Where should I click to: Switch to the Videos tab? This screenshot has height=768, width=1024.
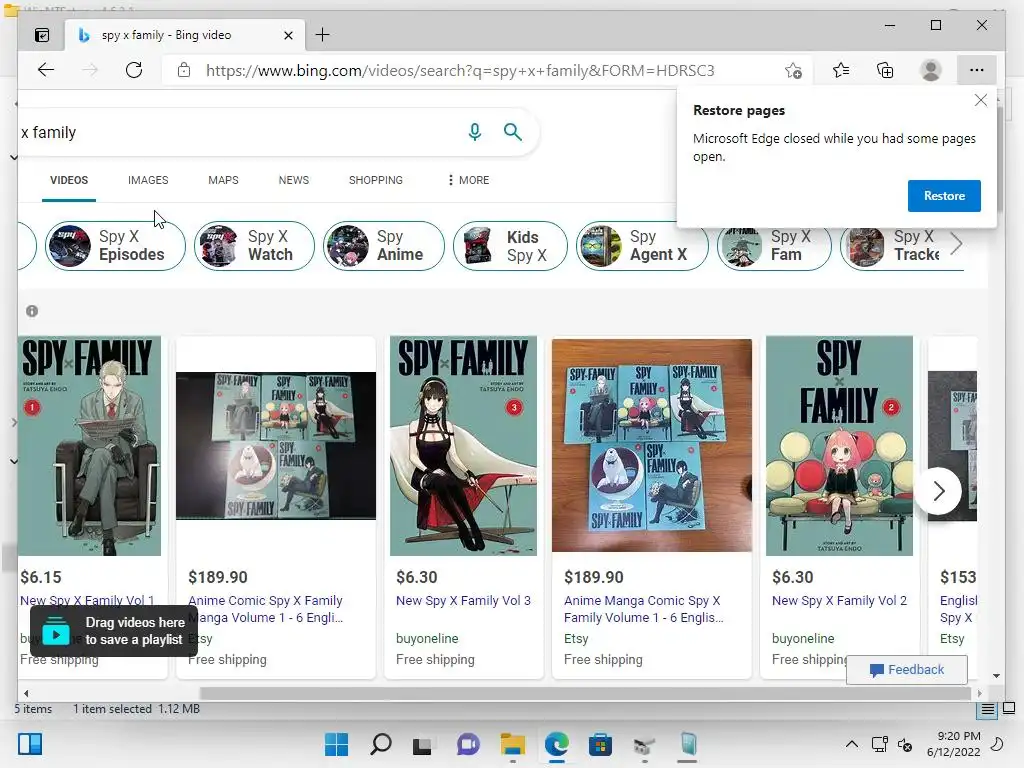[x=69, y=180]
